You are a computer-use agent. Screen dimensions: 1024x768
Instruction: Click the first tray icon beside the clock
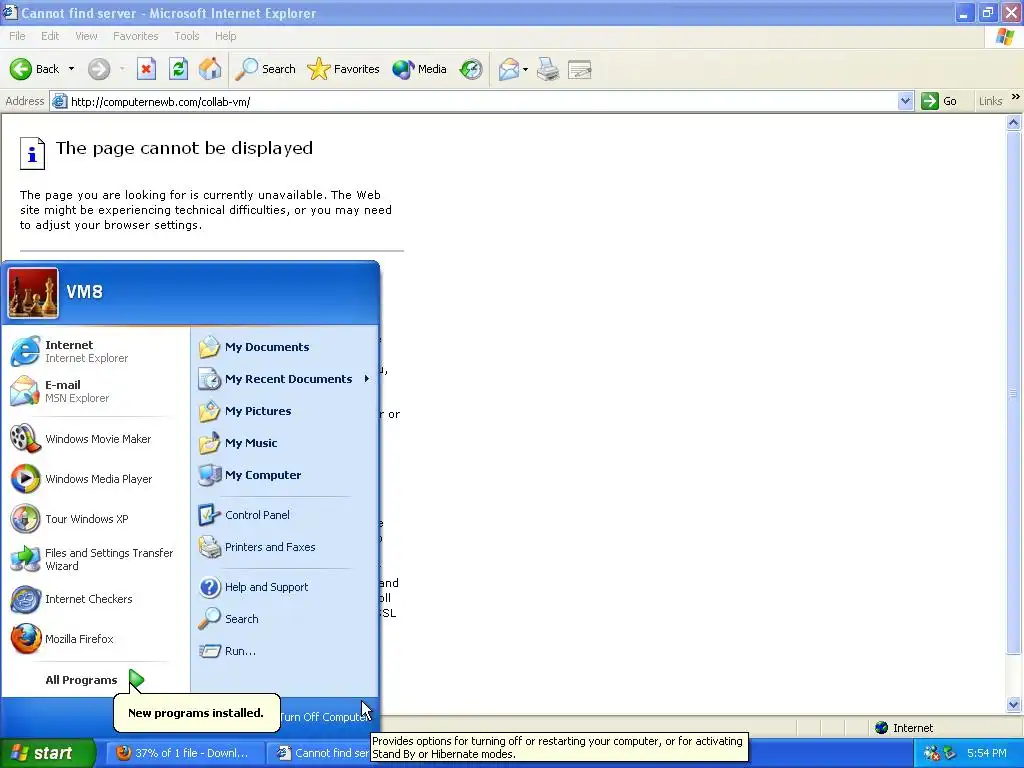[x=931, y=753]
